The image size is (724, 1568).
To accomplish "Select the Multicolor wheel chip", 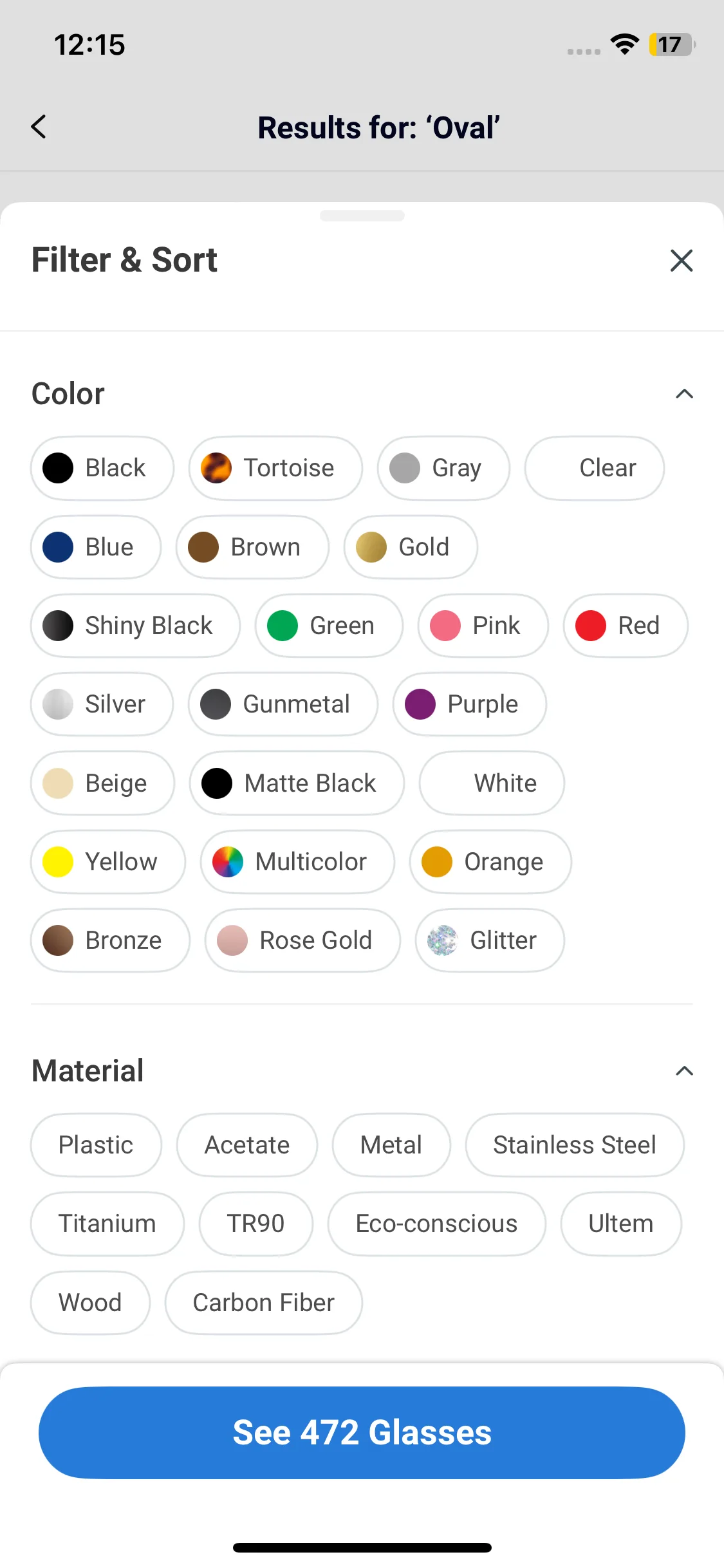I will [x=297, y=862].
